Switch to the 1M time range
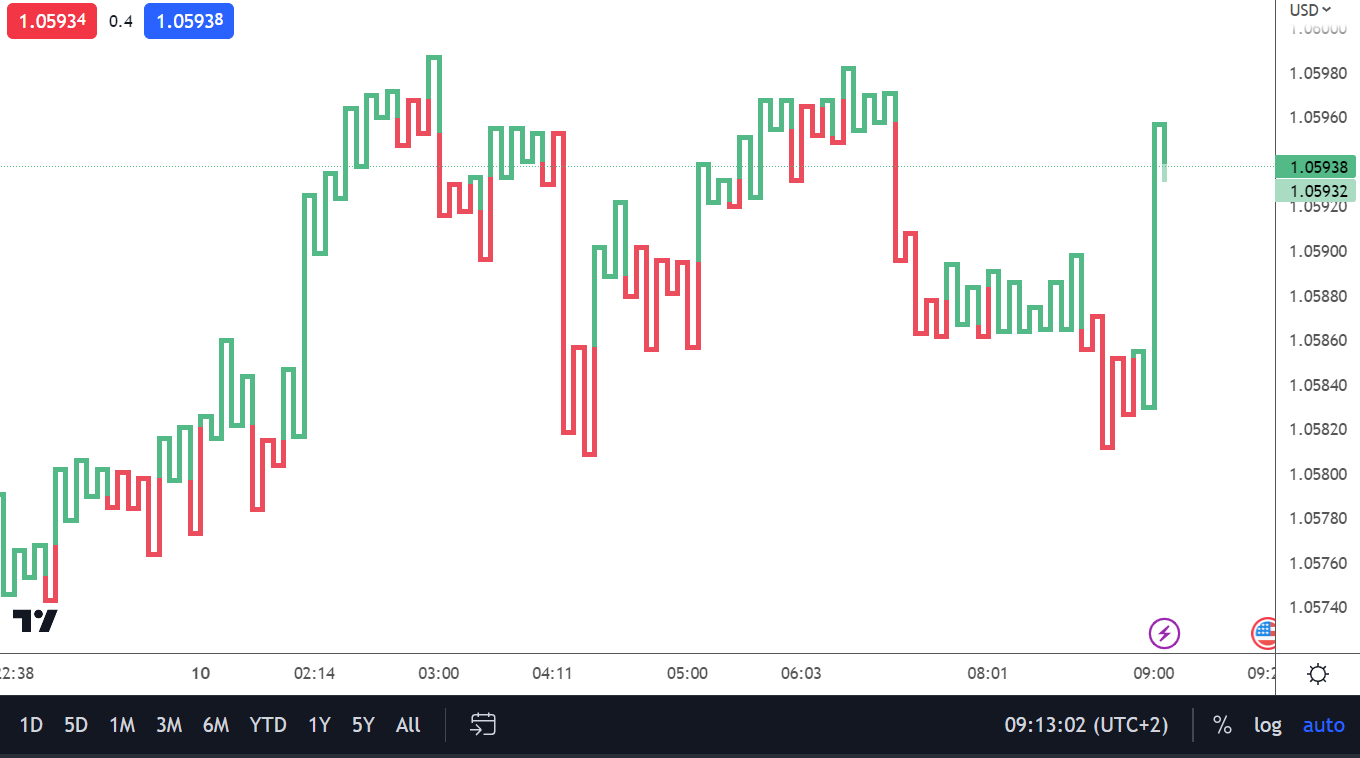1360x758 pixels. pyautogui.click(x=122, y=725)
